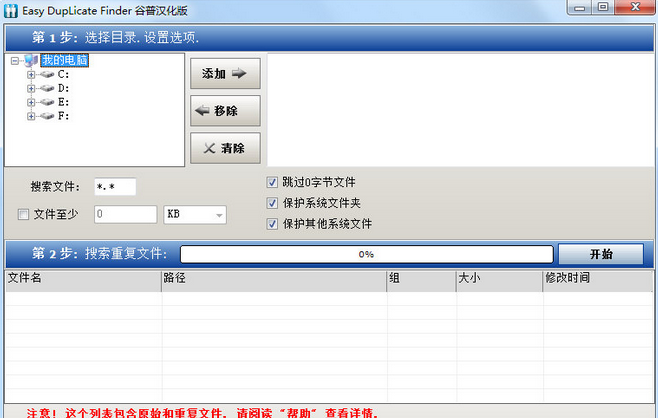Expand the E: drive node
The height and width of the screenshot is (418, 658).
click(x=31, y=102)
